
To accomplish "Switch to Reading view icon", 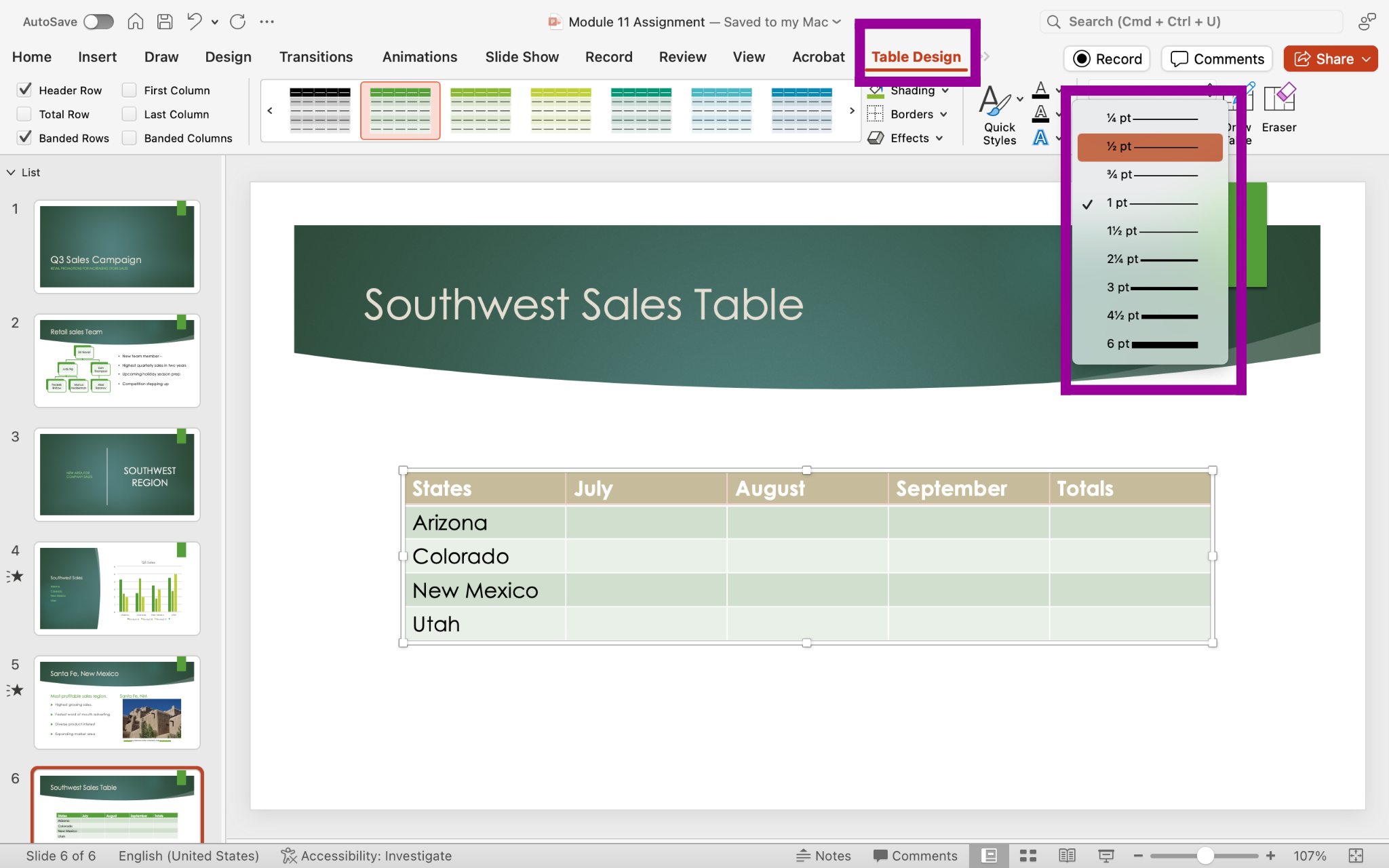I will pos(1067,856).
